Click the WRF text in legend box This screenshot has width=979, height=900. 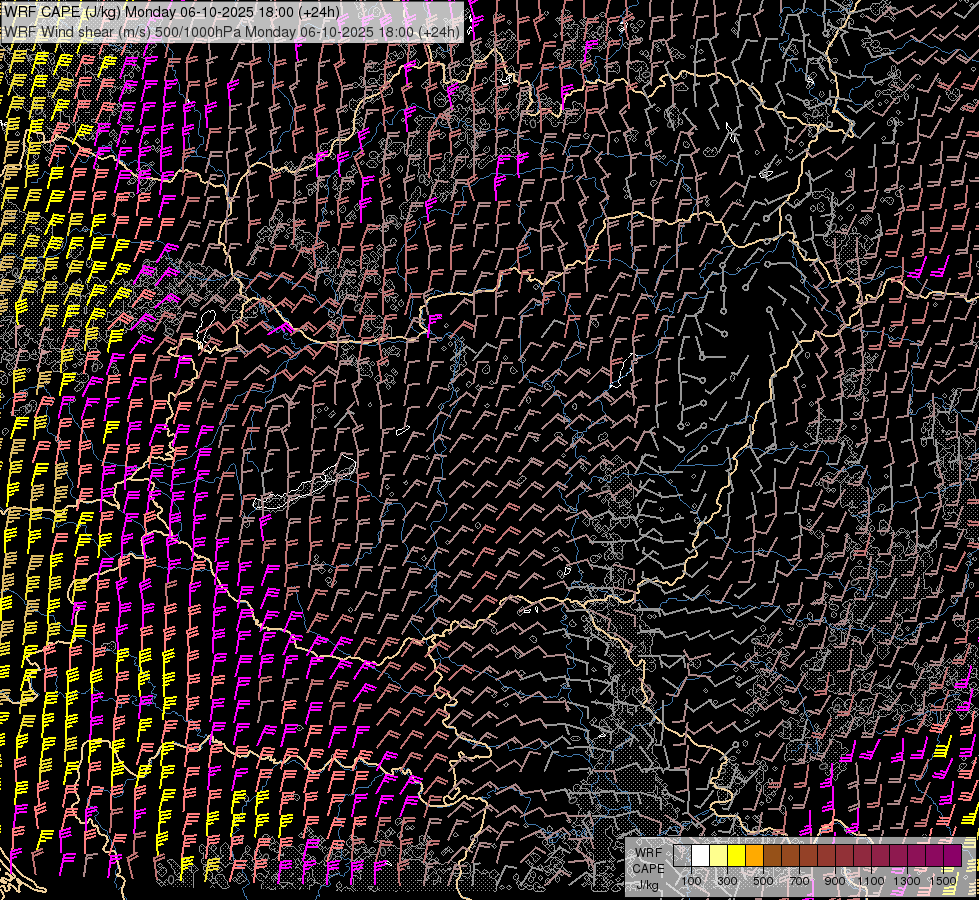648,853
